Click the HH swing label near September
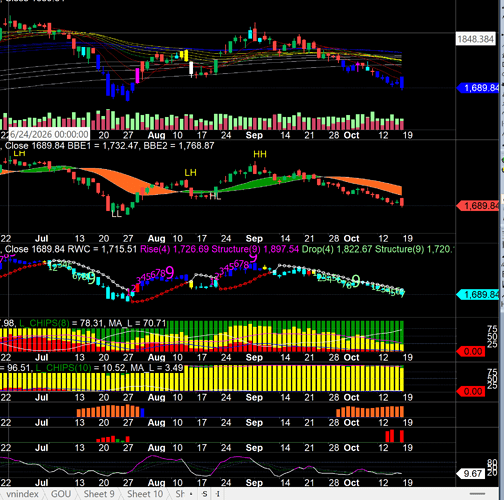 (260, 154)
